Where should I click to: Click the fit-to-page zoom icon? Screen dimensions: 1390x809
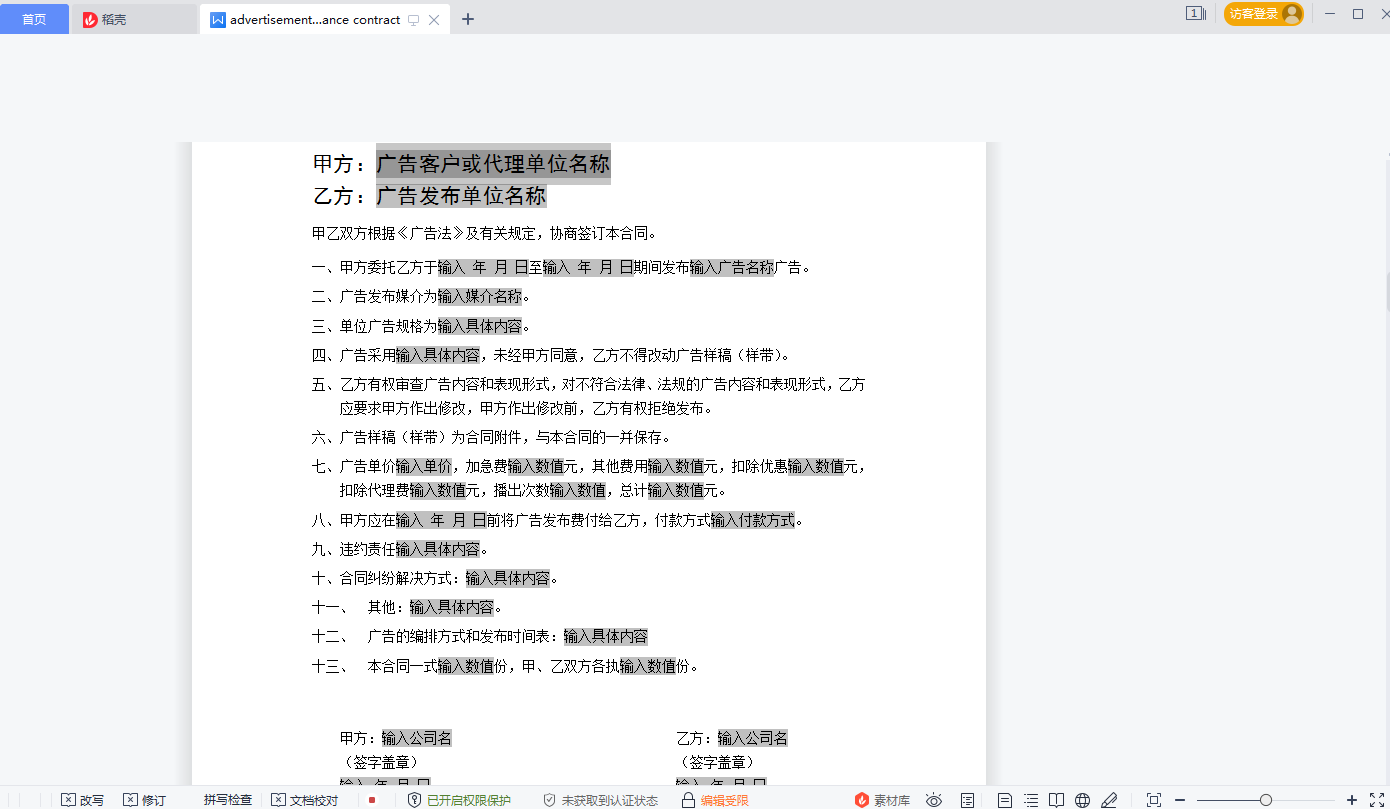pos(1153,800)
